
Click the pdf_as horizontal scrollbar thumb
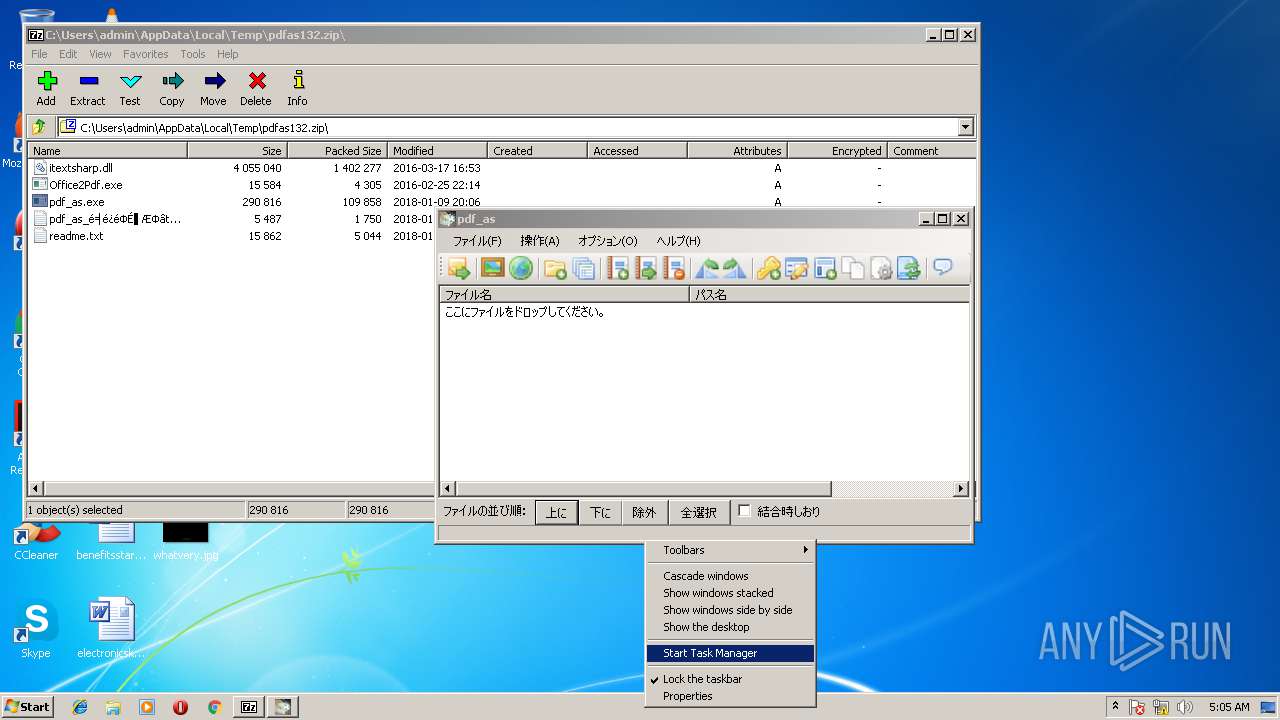point(643,489)
